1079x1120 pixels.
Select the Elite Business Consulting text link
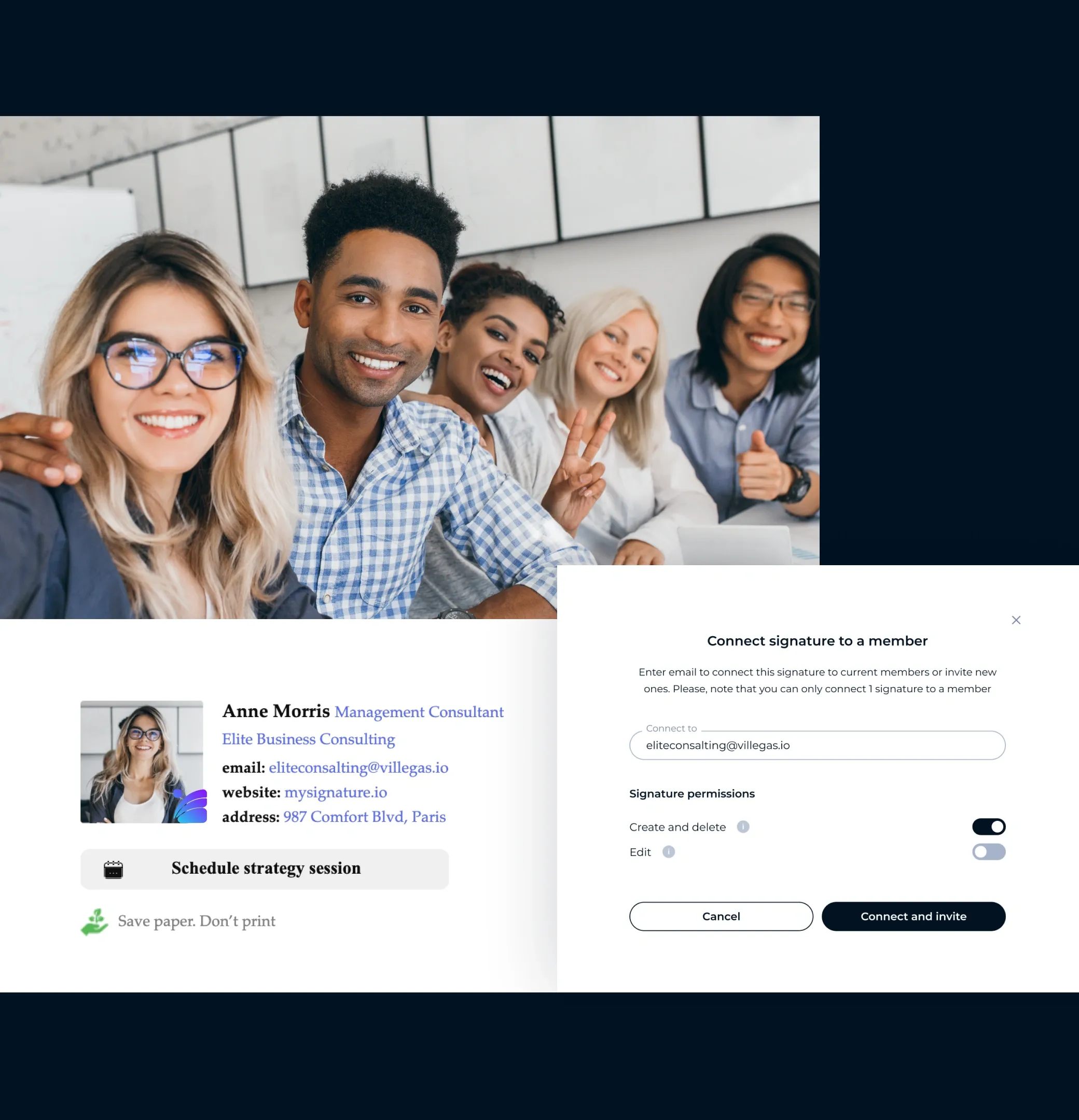307,739
